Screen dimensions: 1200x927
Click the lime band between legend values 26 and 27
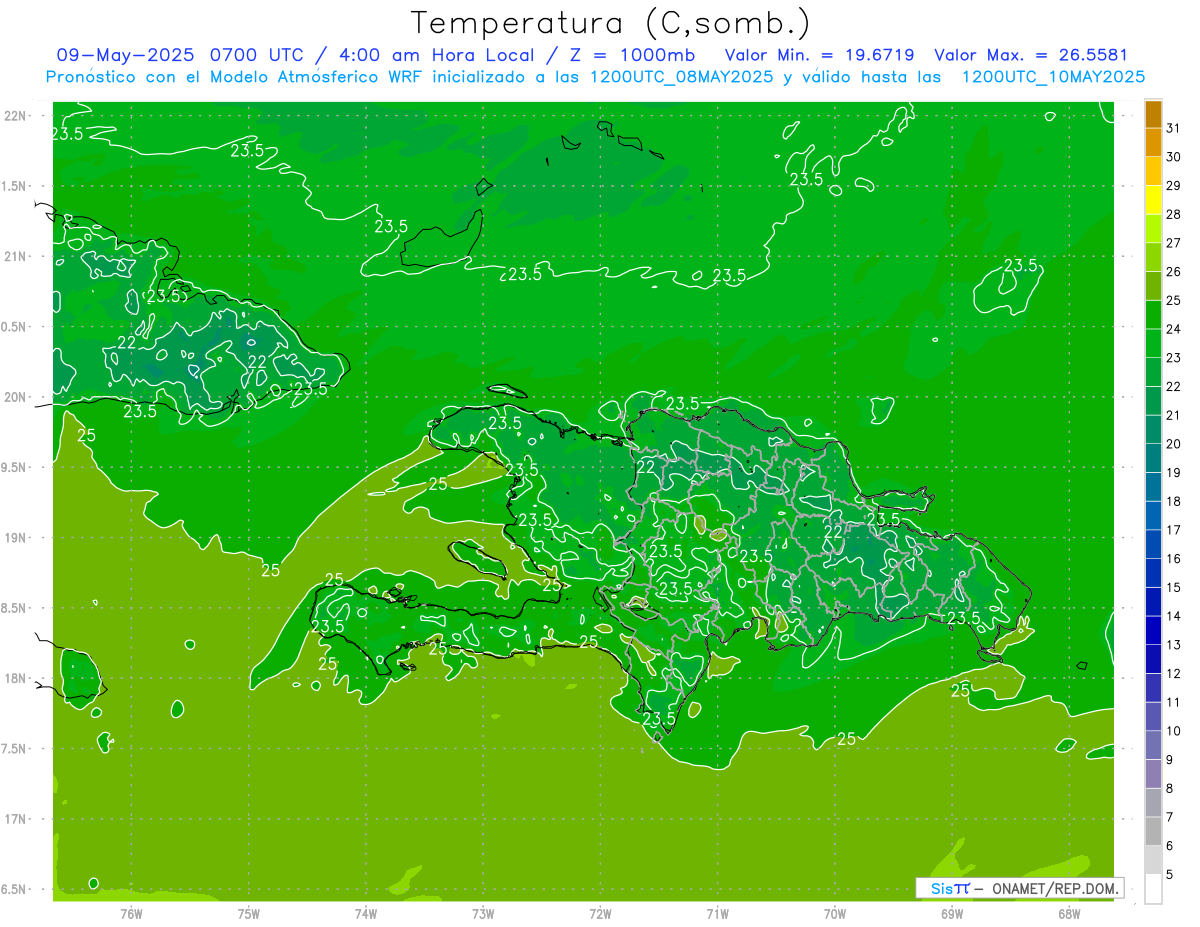pos(1153,257)
